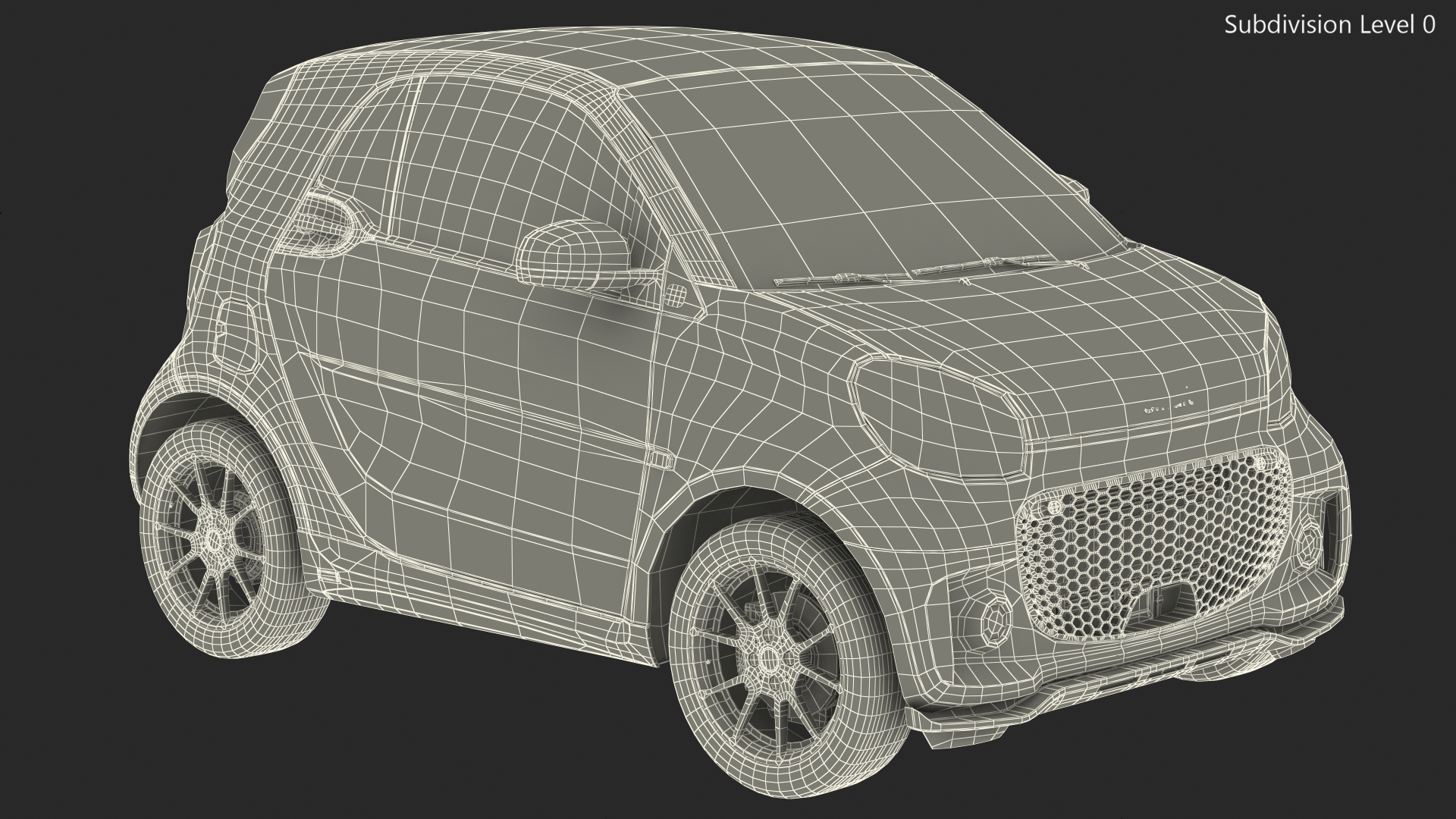Click the front wheel rim
Image resolution: width=1456 pixels, height=819 pixels.
tap(768, 662)
